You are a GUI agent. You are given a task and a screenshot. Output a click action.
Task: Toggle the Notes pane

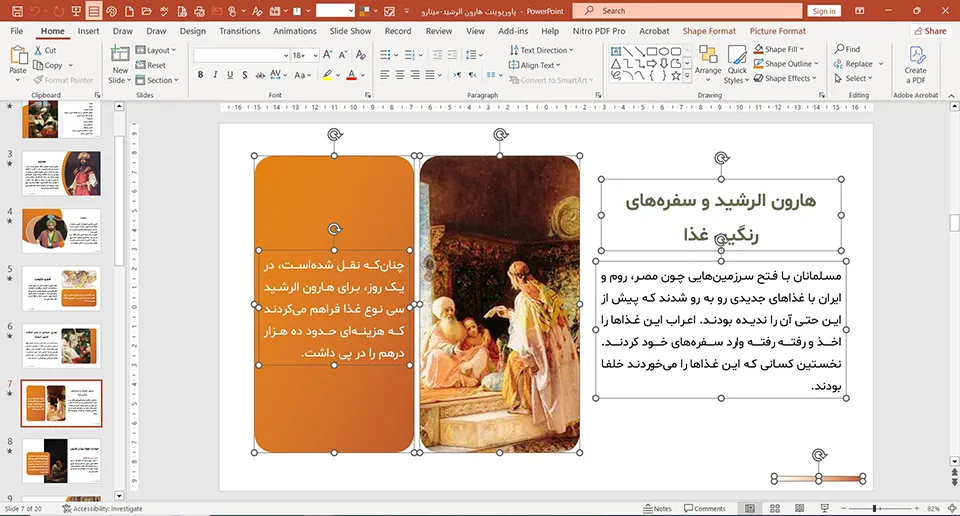[x=658, y=509]
